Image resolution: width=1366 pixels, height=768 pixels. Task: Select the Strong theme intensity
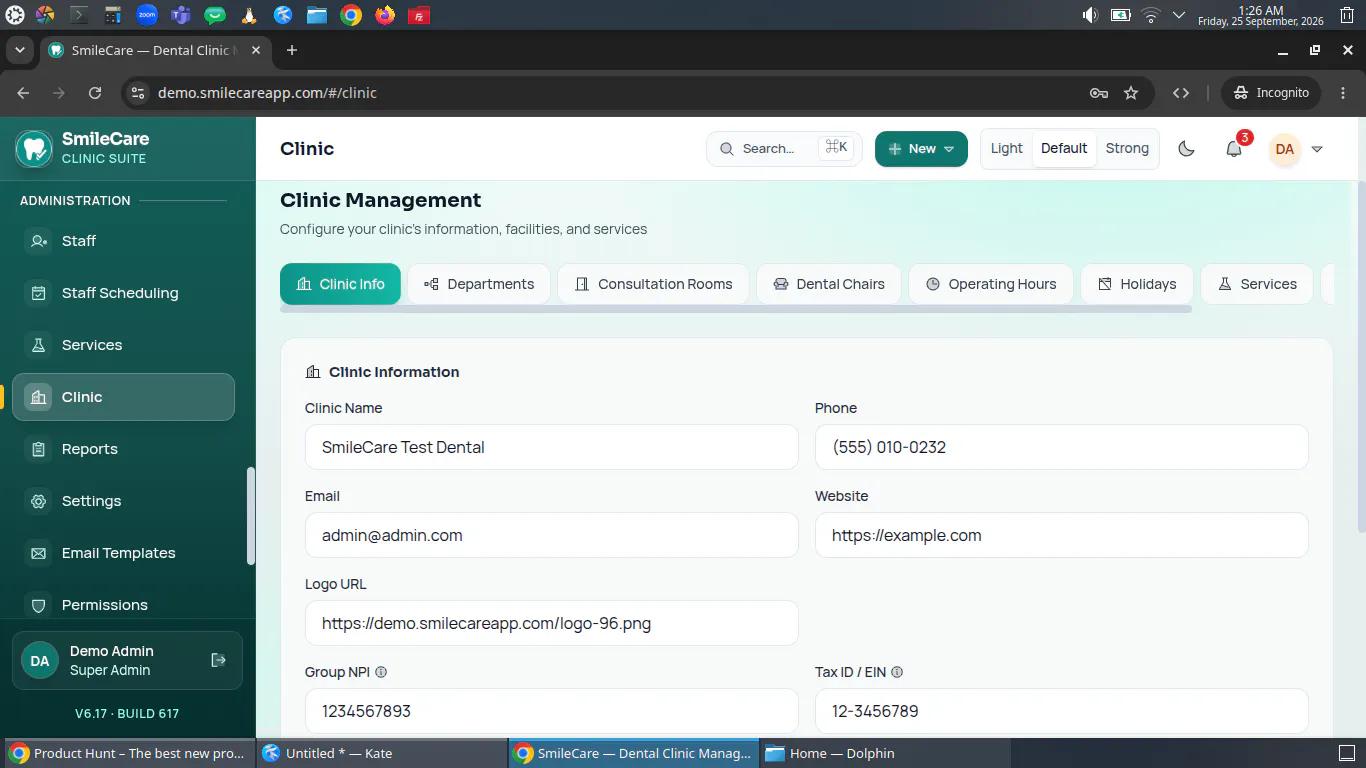pos(1127,149)
